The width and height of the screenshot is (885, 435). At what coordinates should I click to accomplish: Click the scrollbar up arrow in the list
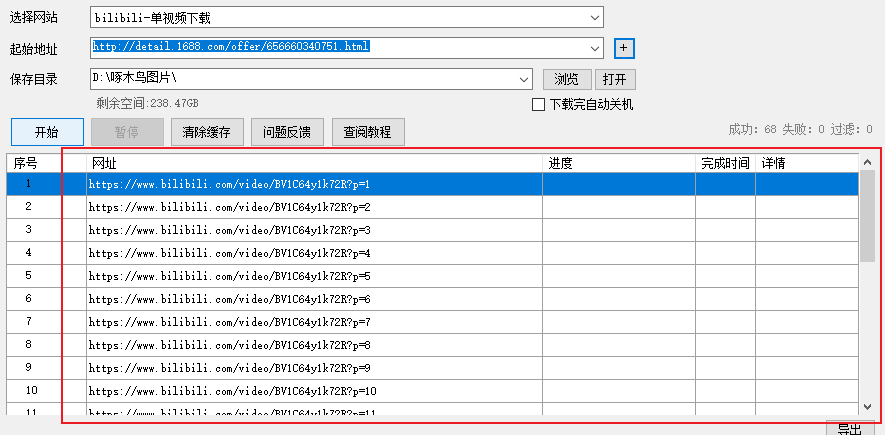click(868, 162)
